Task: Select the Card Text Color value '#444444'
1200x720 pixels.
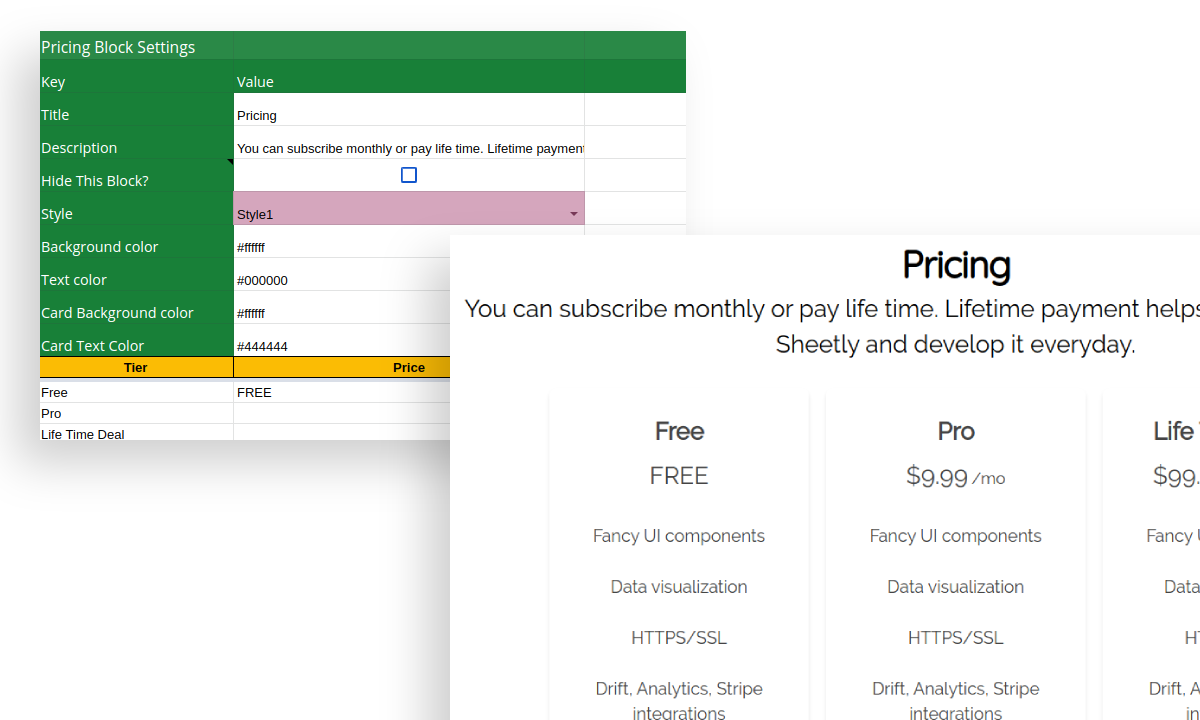Action: (x=342, y=341)
